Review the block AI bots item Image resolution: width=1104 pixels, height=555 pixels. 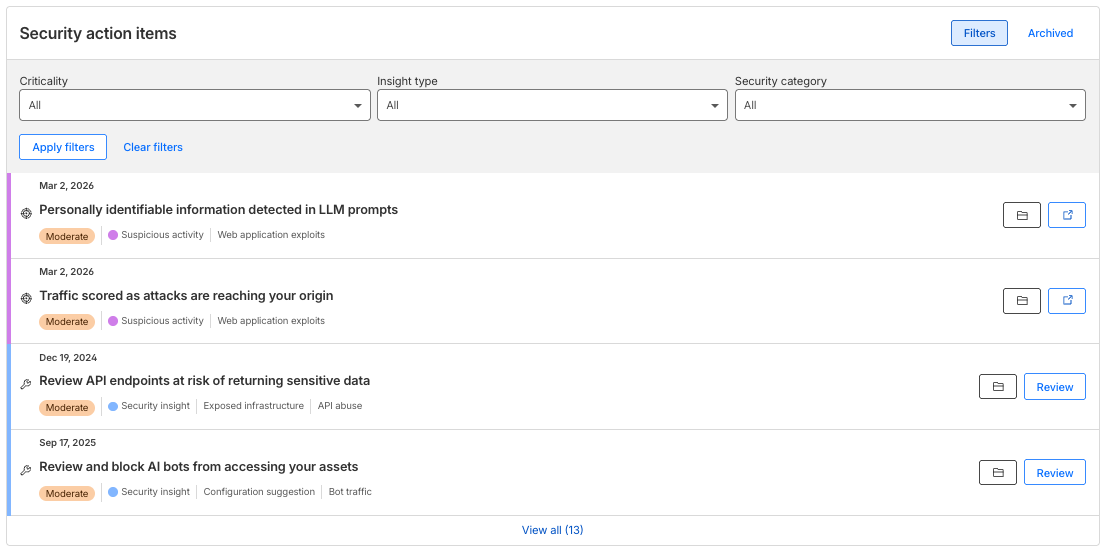pyautogui.click(x=1054, y=473)
